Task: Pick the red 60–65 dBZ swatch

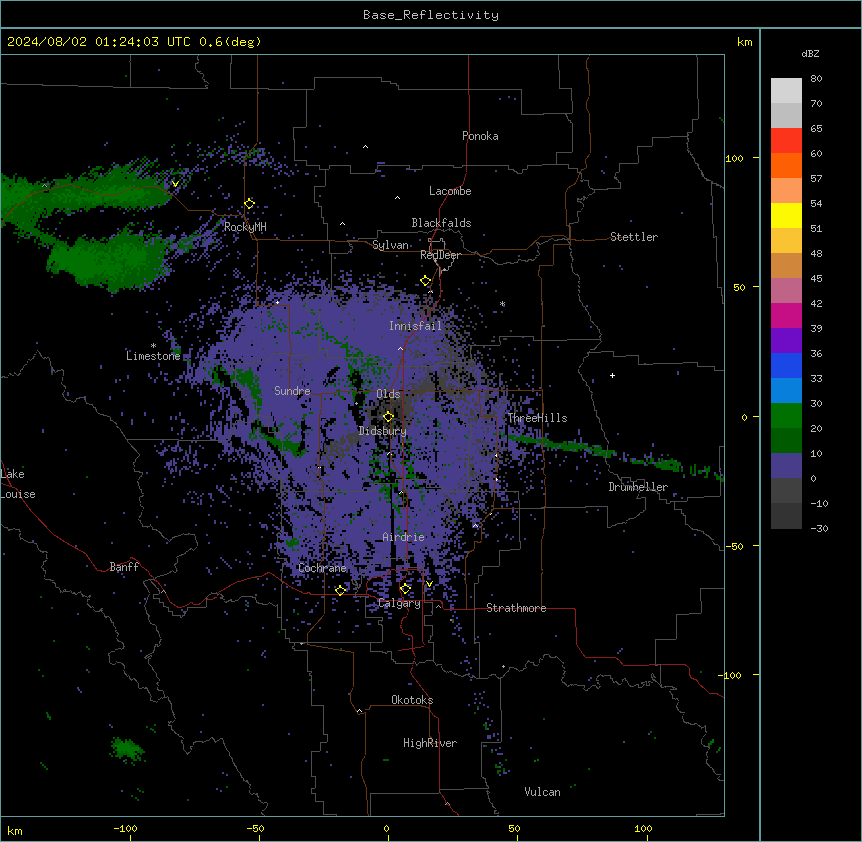Action: click(x=786, y=141)
